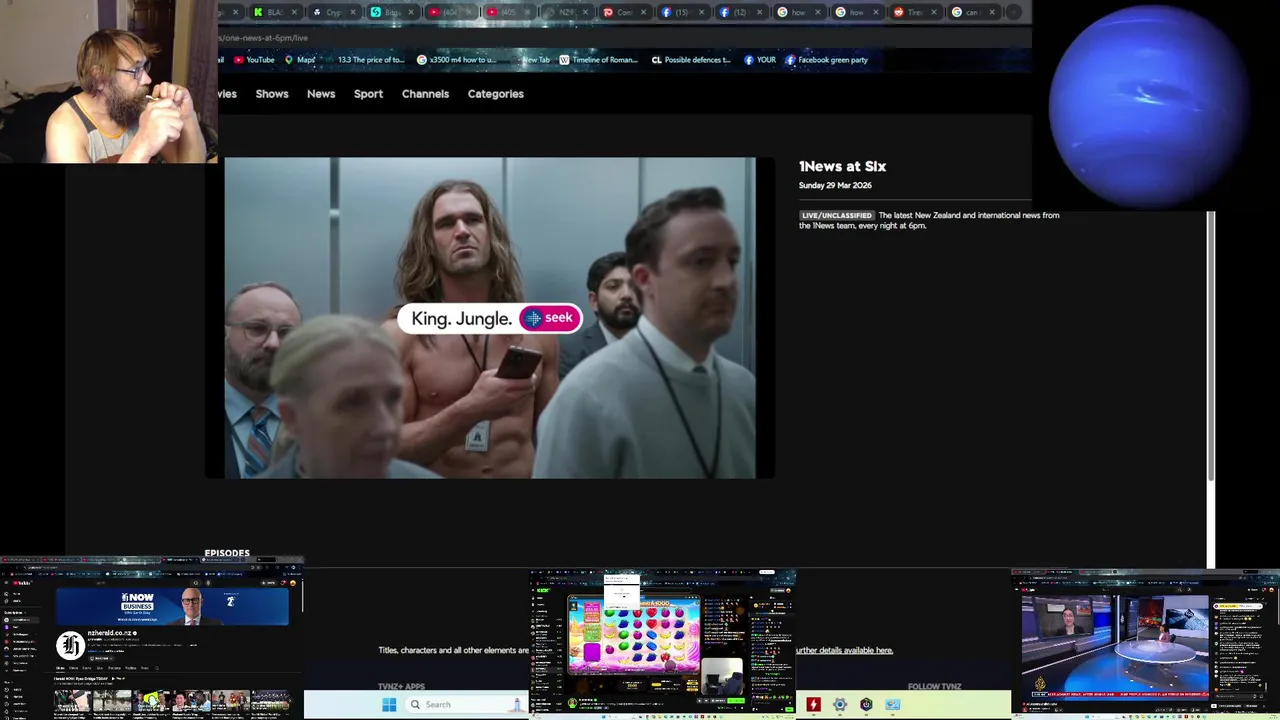Click the Herald logo avatar in YouTube window
The height and width of the screenshot is (720, 1280).
click(69, 645)
